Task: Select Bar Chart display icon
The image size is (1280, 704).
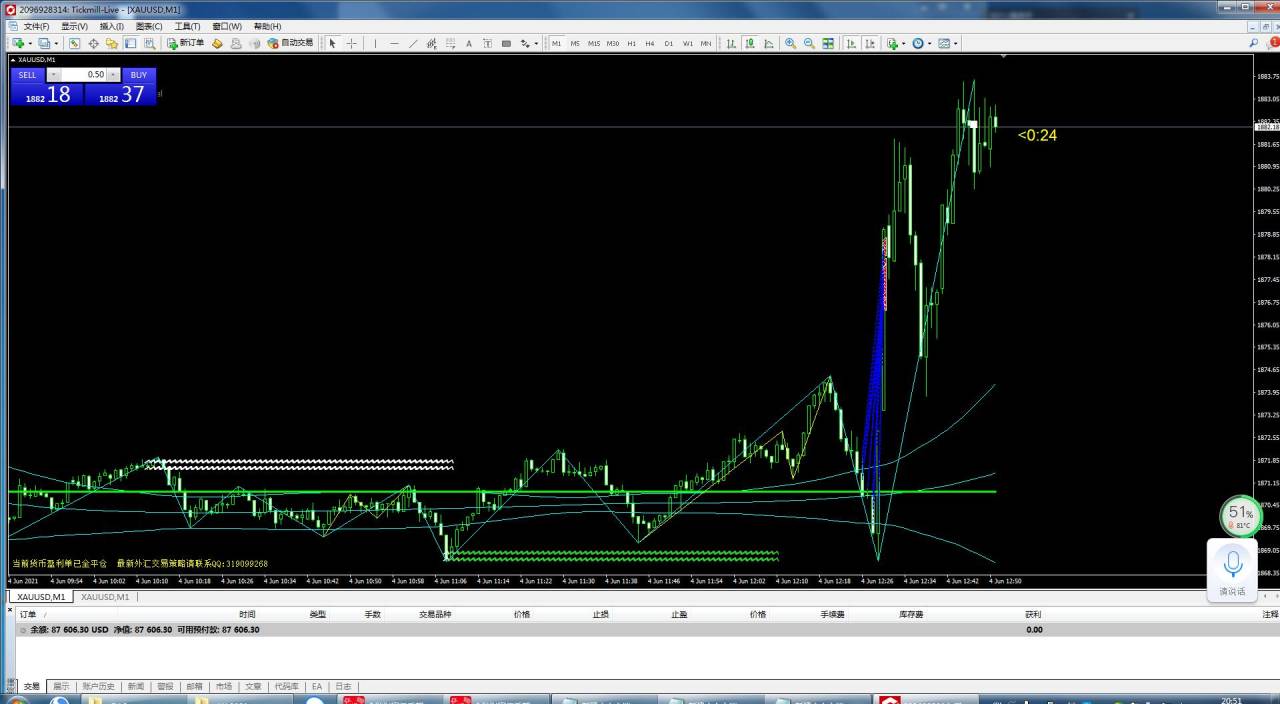Action: 731,43
